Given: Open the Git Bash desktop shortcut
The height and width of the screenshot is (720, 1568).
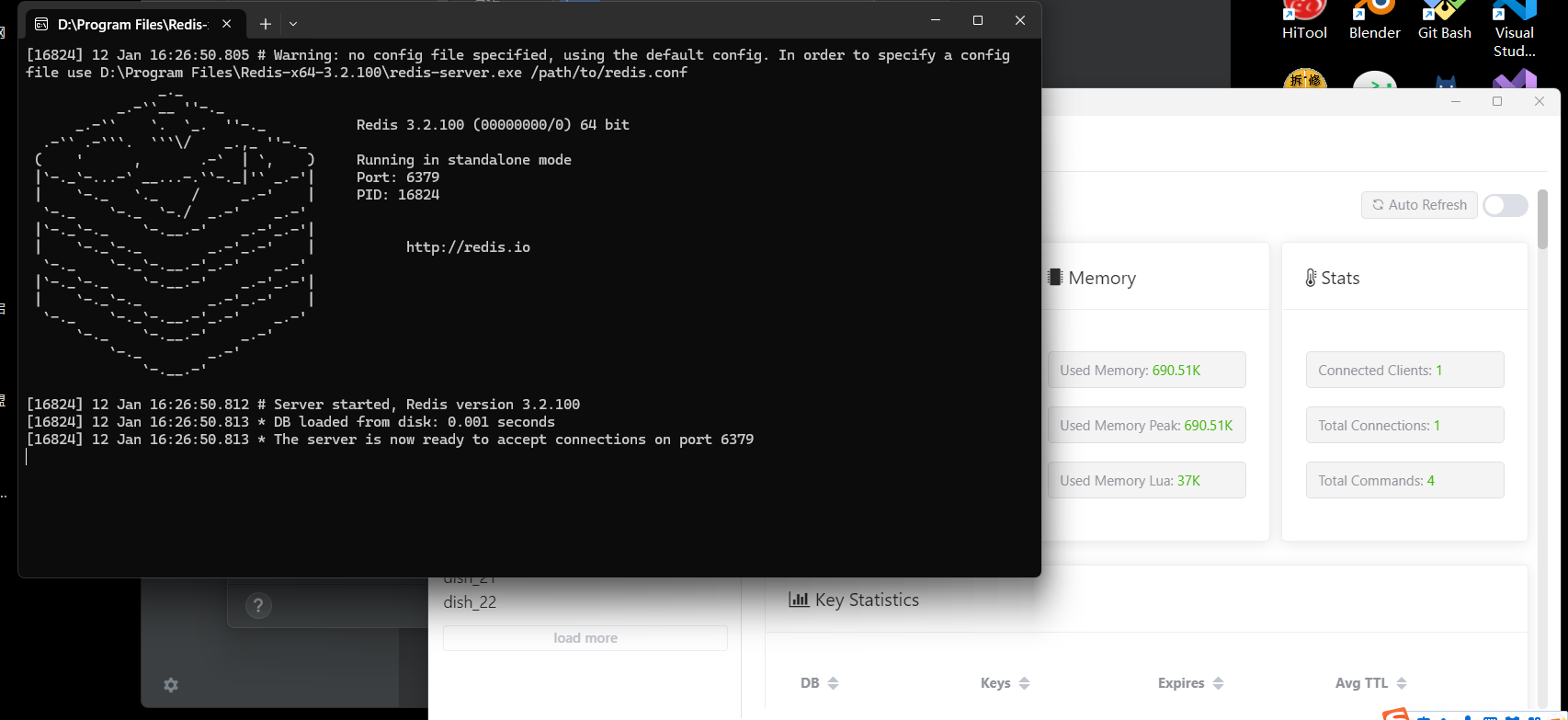Looking at the screenshot, I should click(x=1444, y=20).
